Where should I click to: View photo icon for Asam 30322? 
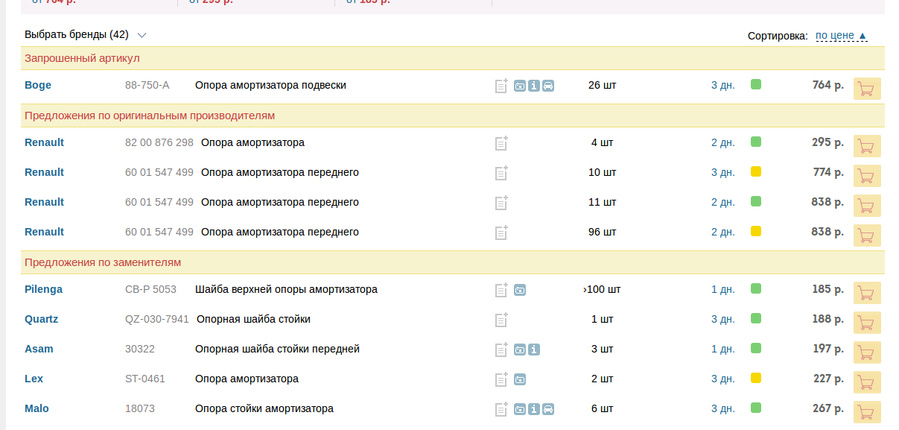[x=519, y=350]
